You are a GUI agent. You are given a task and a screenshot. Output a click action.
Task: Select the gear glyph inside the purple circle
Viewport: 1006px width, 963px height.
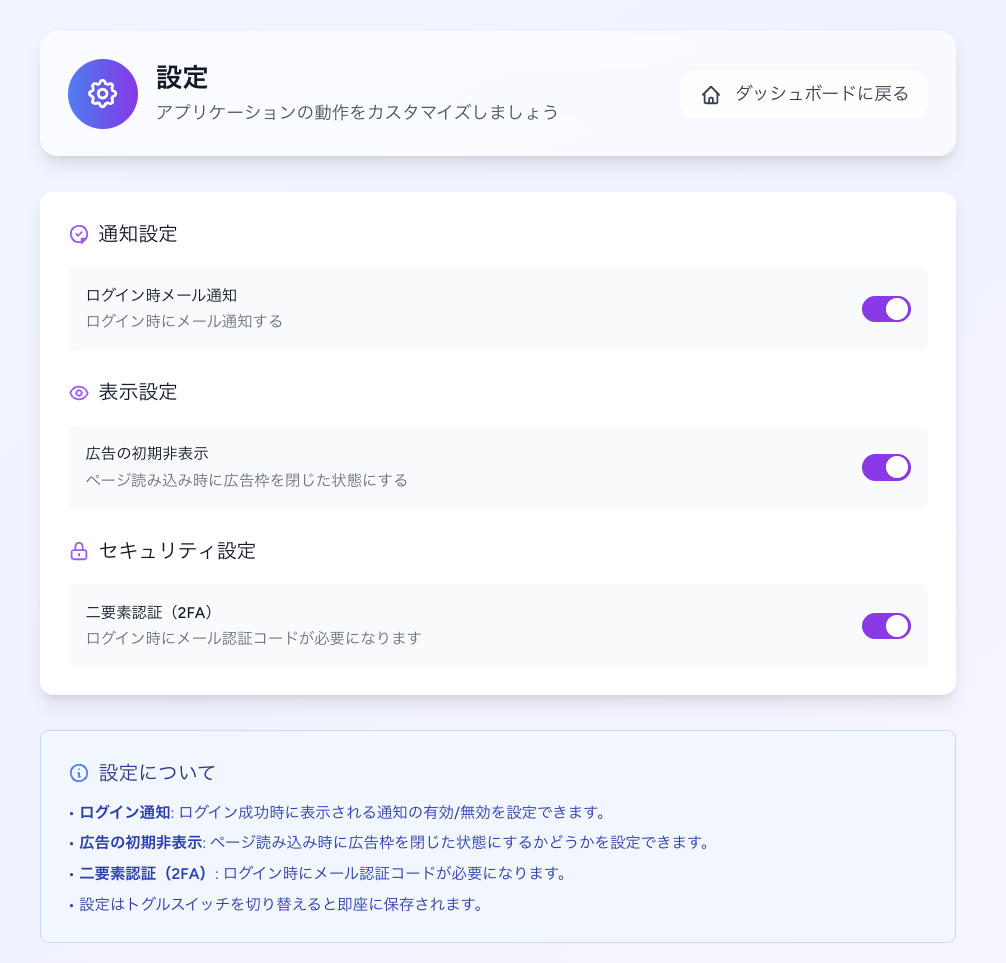coord(102,93)
